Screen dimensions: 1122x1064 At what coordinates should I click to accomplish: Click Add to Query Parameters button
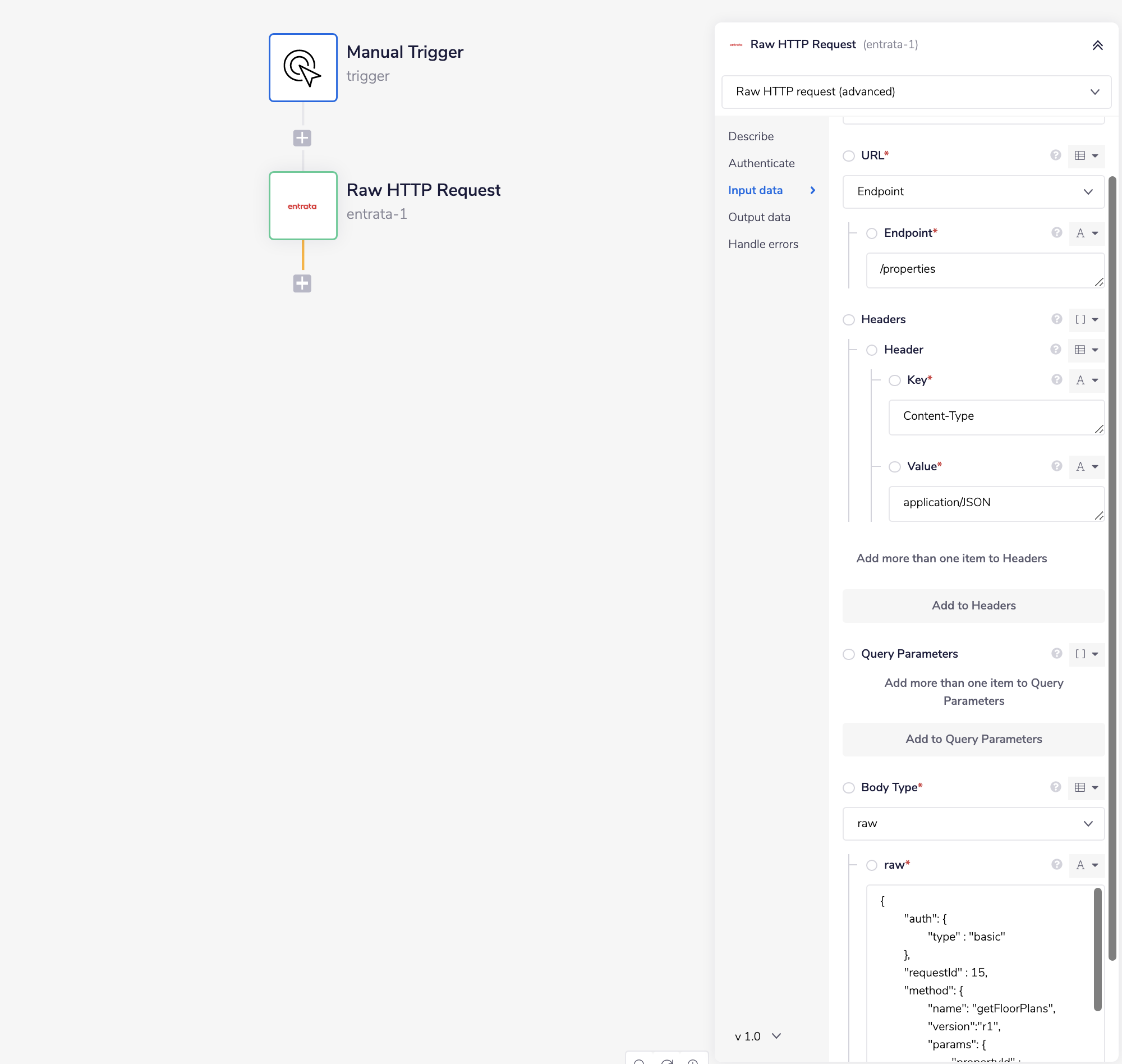973,739
